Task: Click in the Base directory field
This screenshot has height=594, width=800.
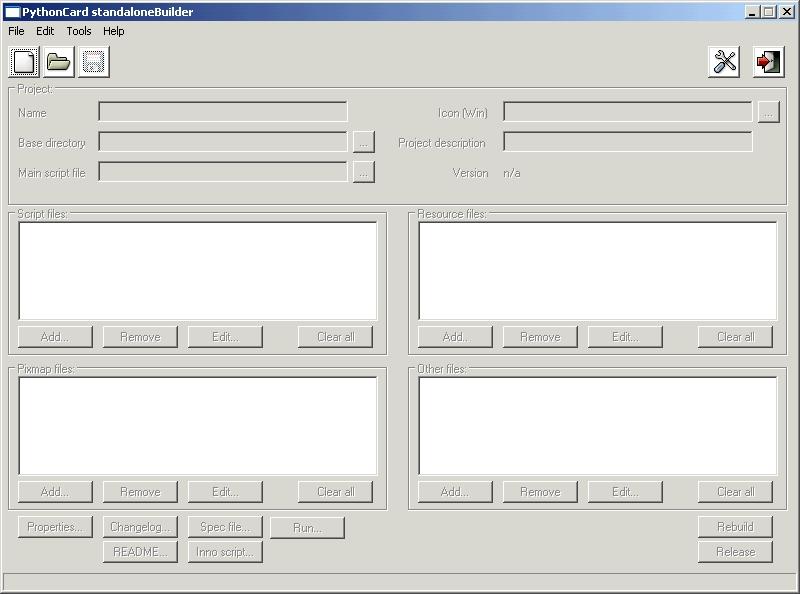Action: (x=223, y=142)
